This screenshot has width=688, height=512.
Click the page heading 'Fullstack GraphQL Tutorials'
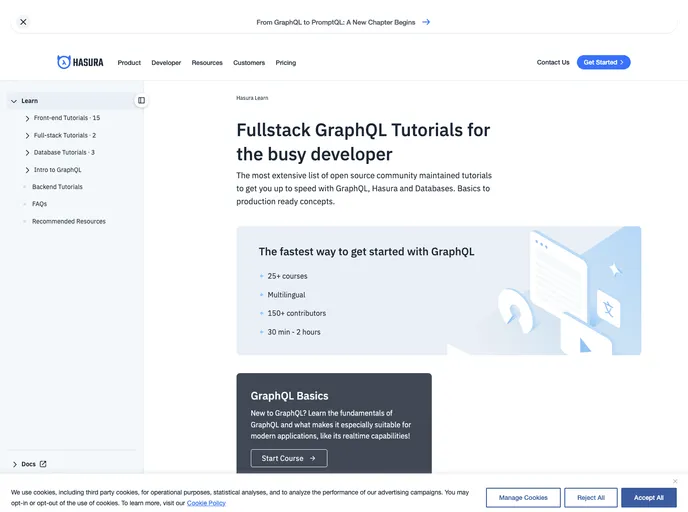click(363, 142)
